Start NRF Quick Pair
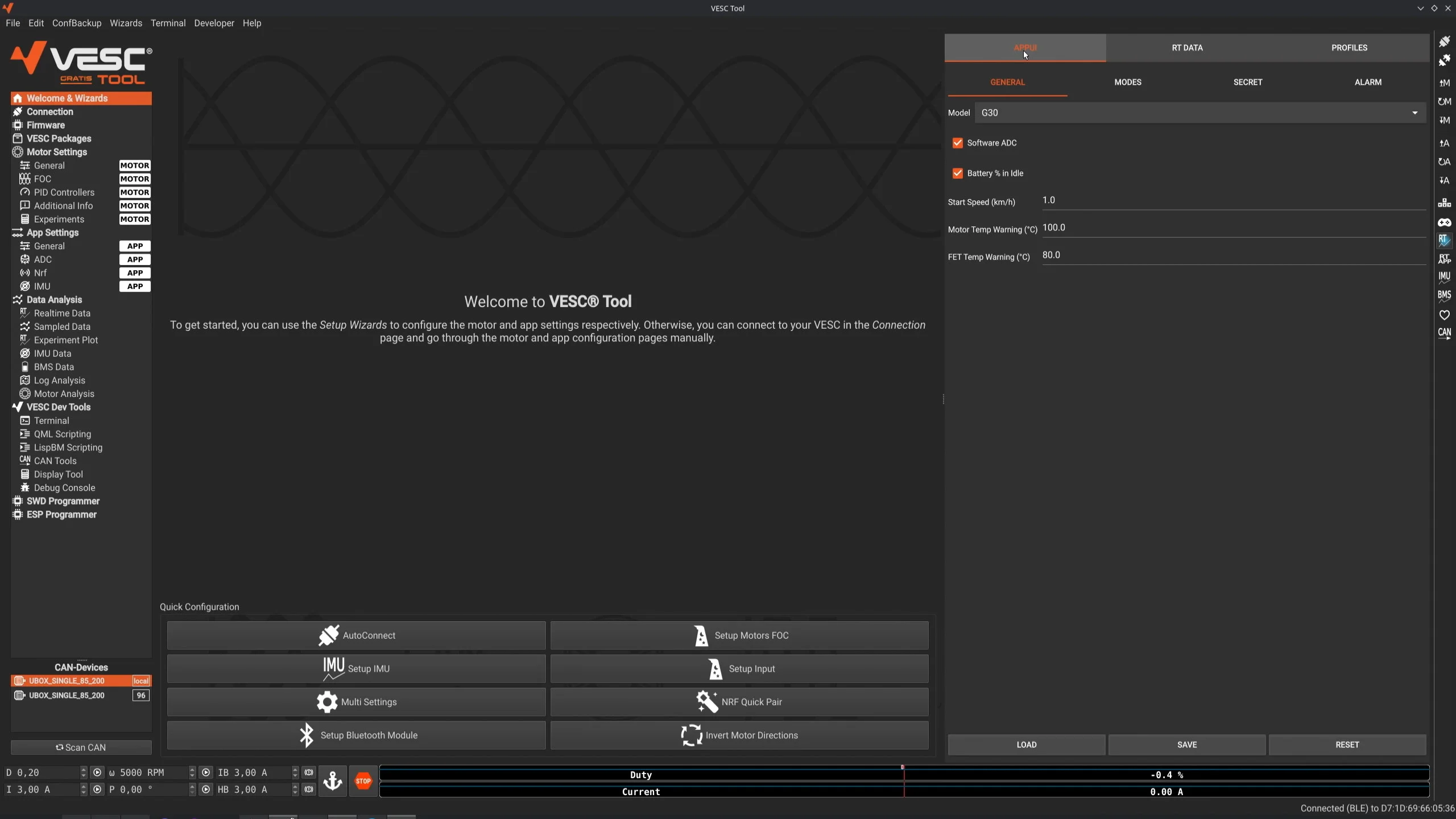1456x819 pixels. 739,702
